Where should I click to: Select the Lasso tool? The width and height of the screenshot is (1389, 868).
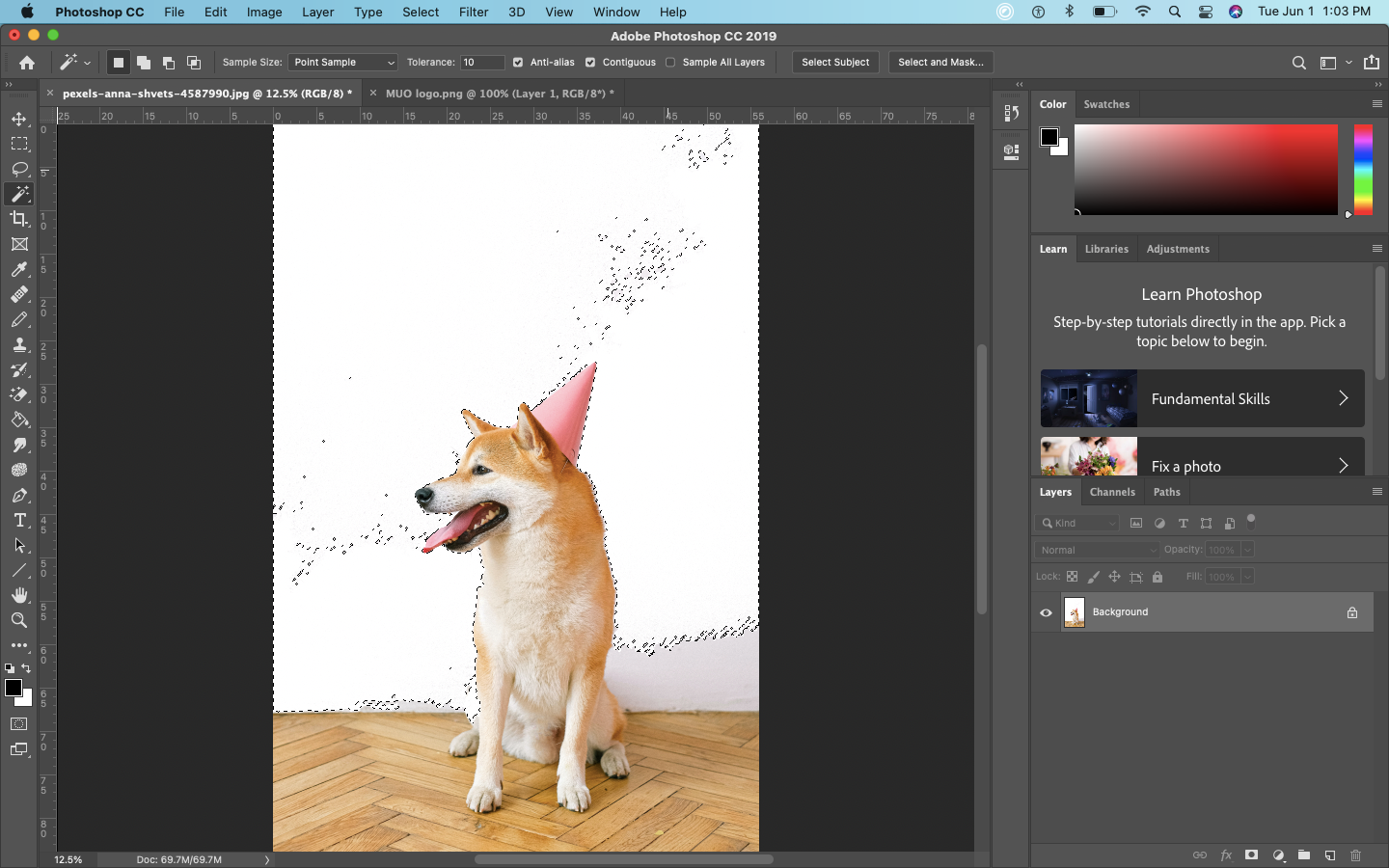coord(19,170)
